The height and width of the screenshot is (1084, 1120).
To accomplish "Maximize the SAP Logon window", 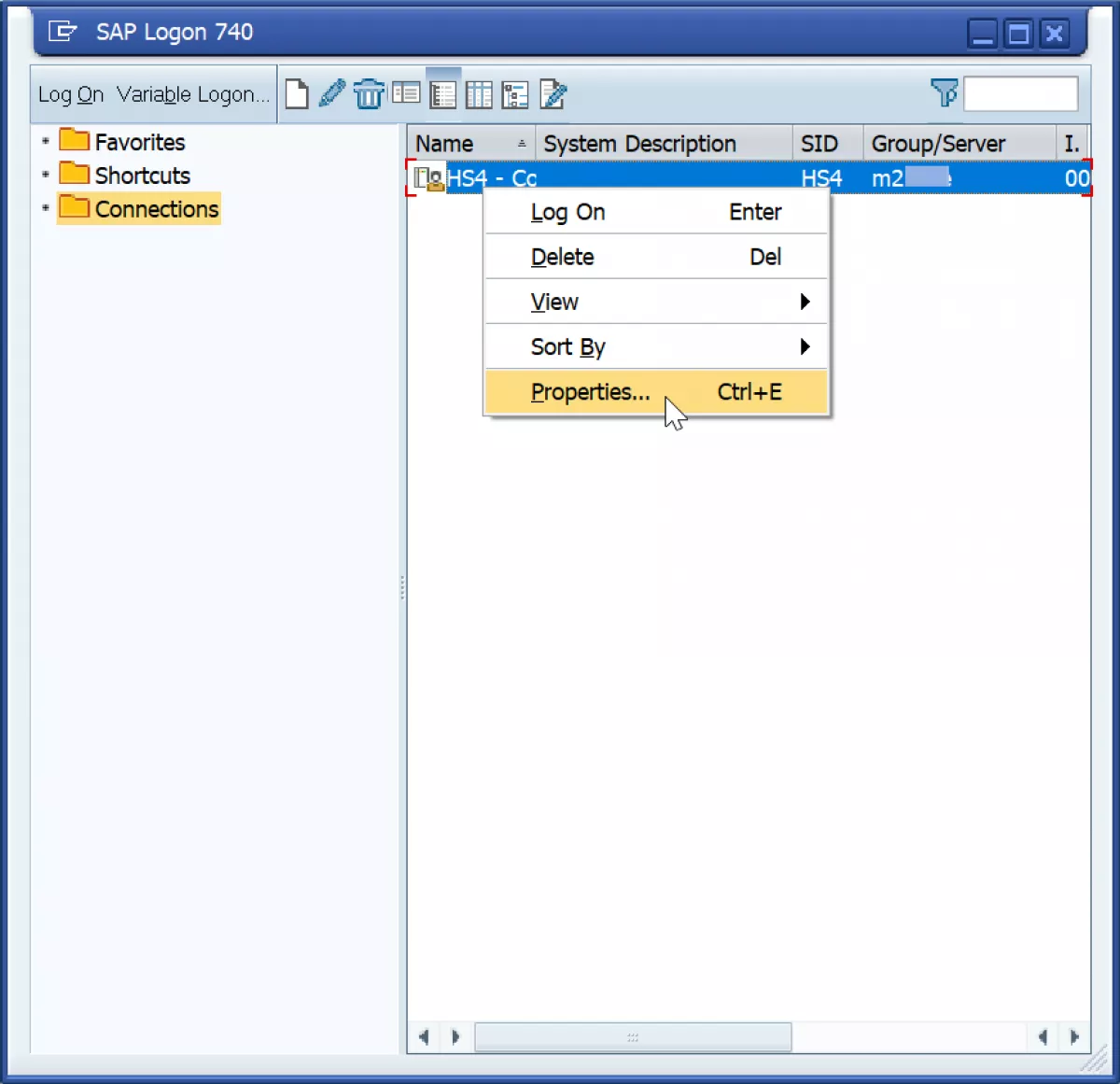I will 1019,35.
